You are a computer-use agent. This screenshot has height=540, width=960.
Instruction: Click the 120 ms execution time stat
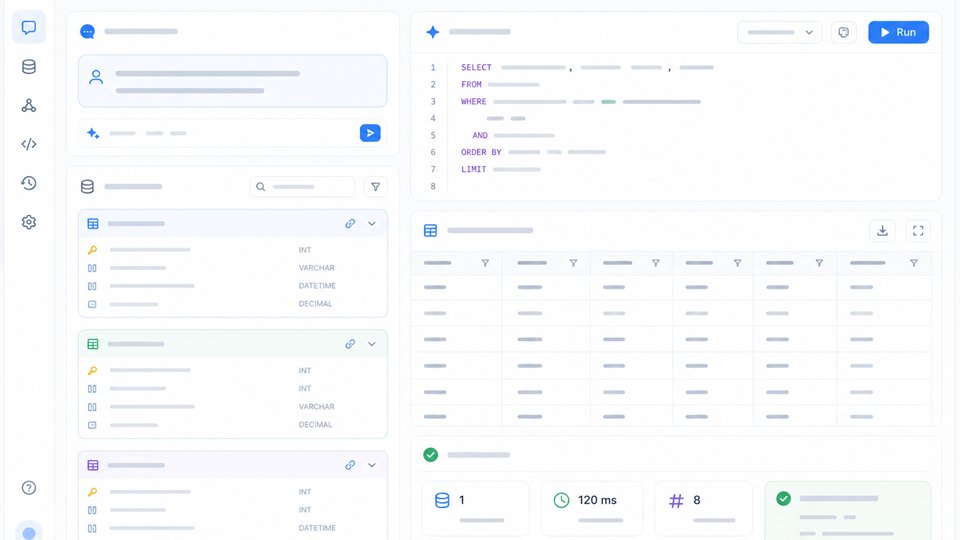point(591,508)
